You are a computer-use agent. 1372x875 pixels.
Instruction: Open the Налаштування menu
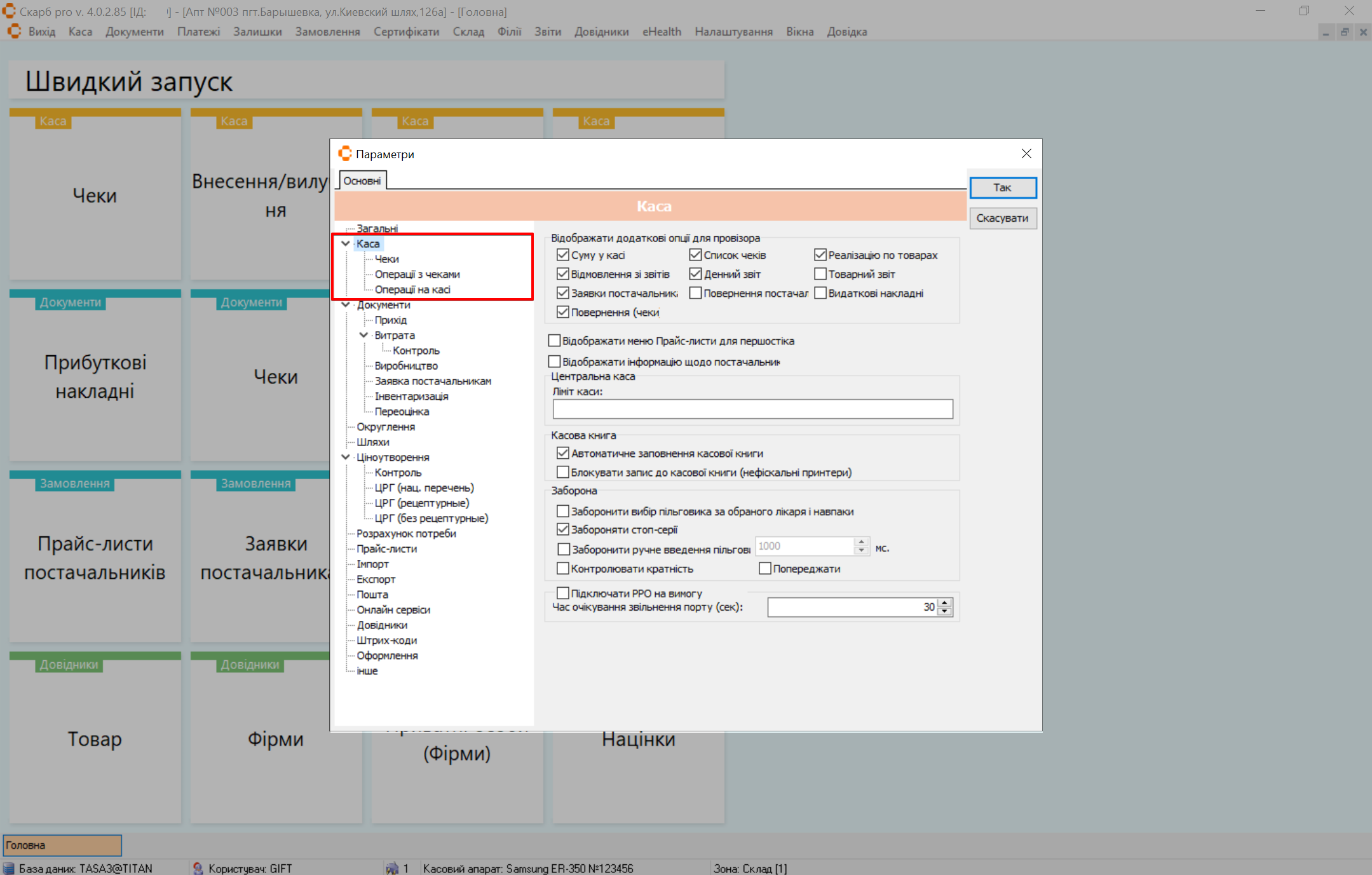pos(733,32)
